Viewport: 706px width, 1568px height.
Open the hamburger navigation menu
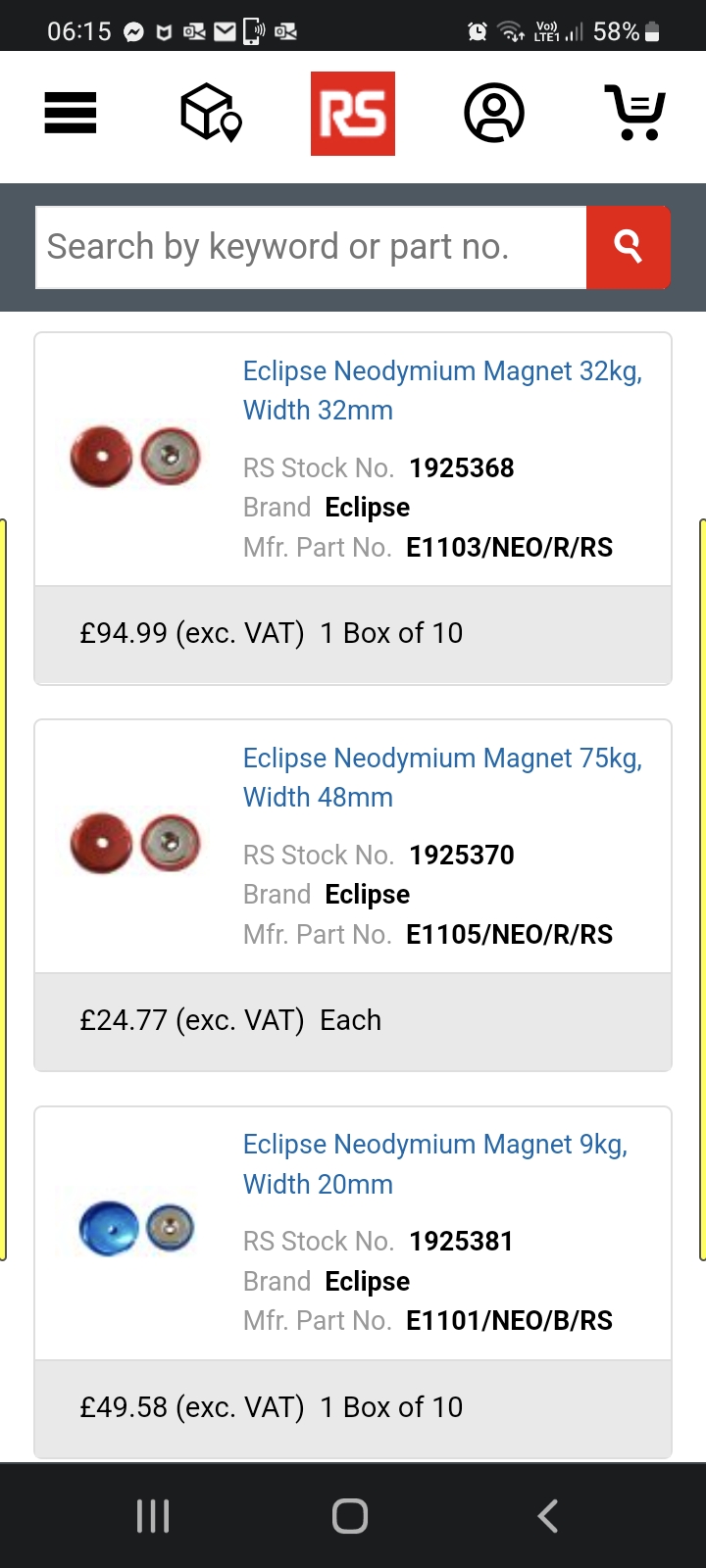click(x=71, y=113)
